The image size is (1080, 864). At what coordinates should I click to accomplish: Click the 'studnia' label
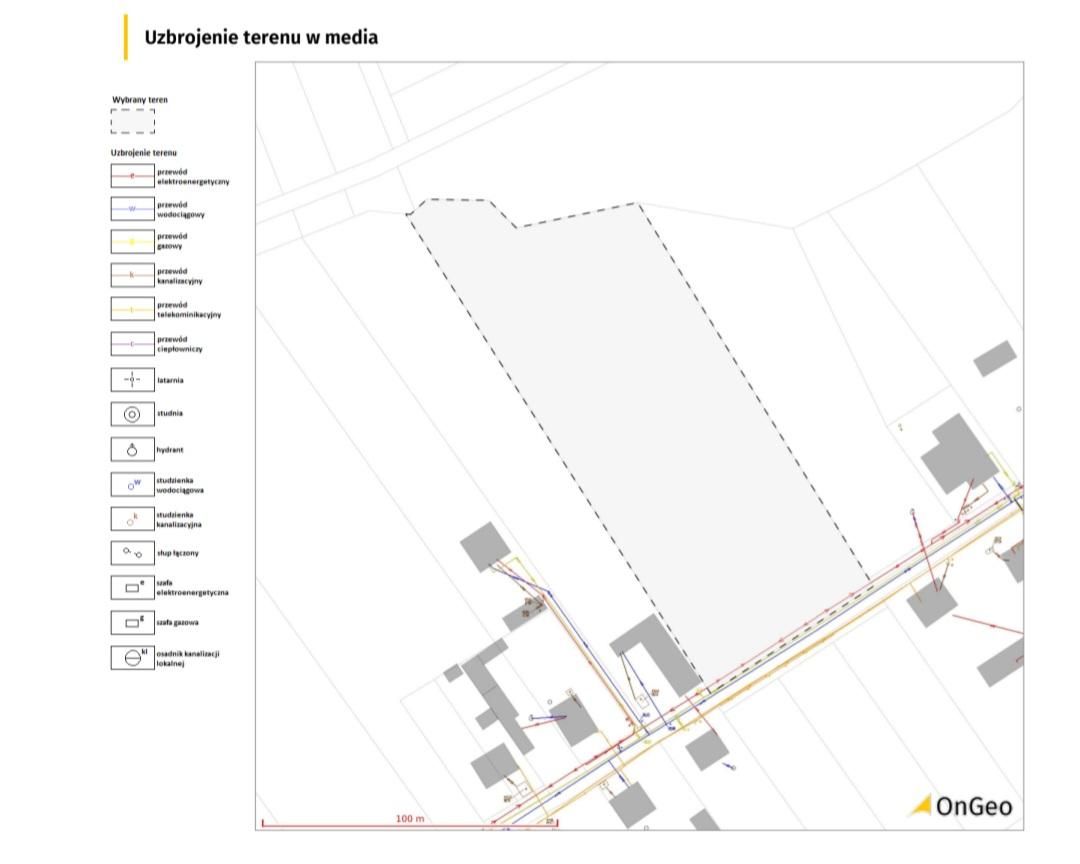tap(169, 413)
